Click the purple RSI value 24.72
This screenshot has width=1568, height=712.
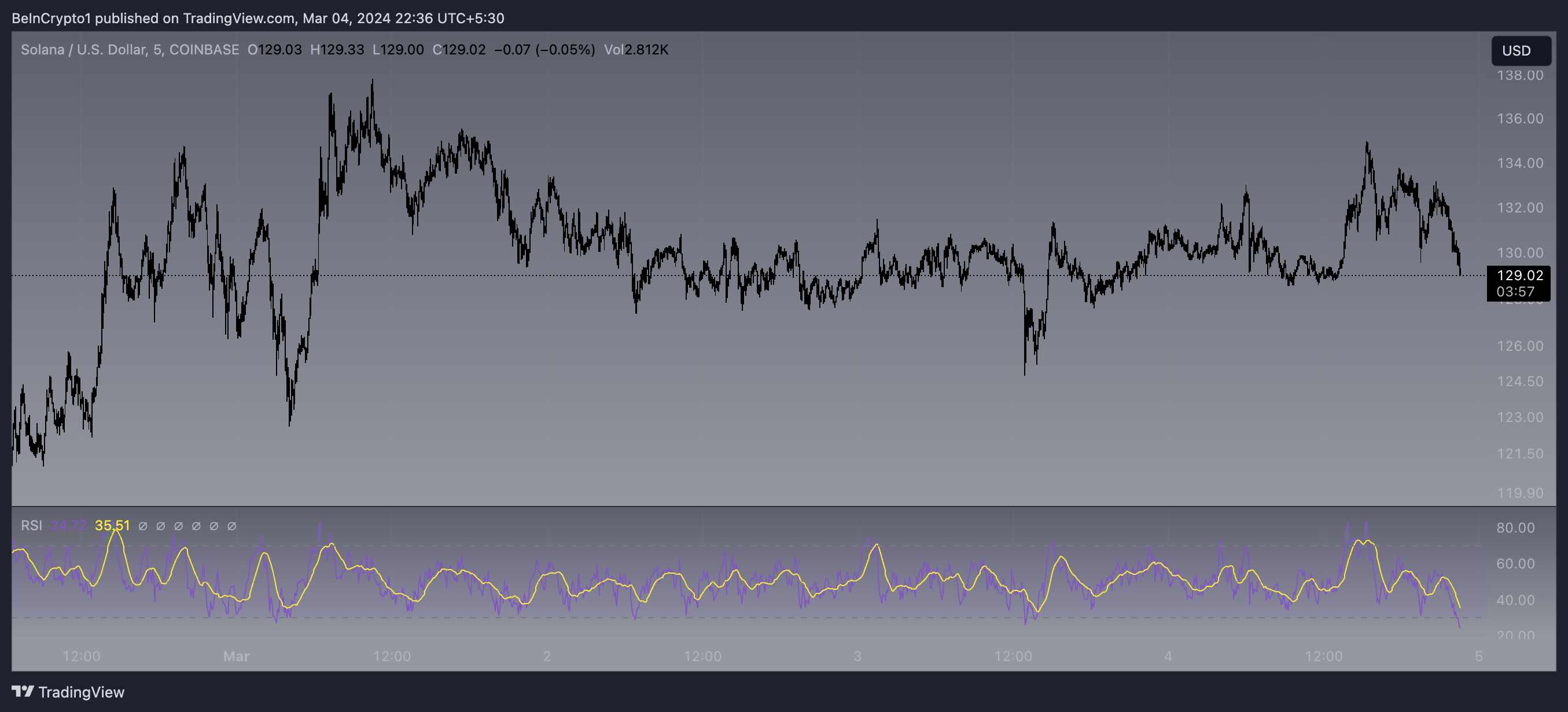pos(68,525)
